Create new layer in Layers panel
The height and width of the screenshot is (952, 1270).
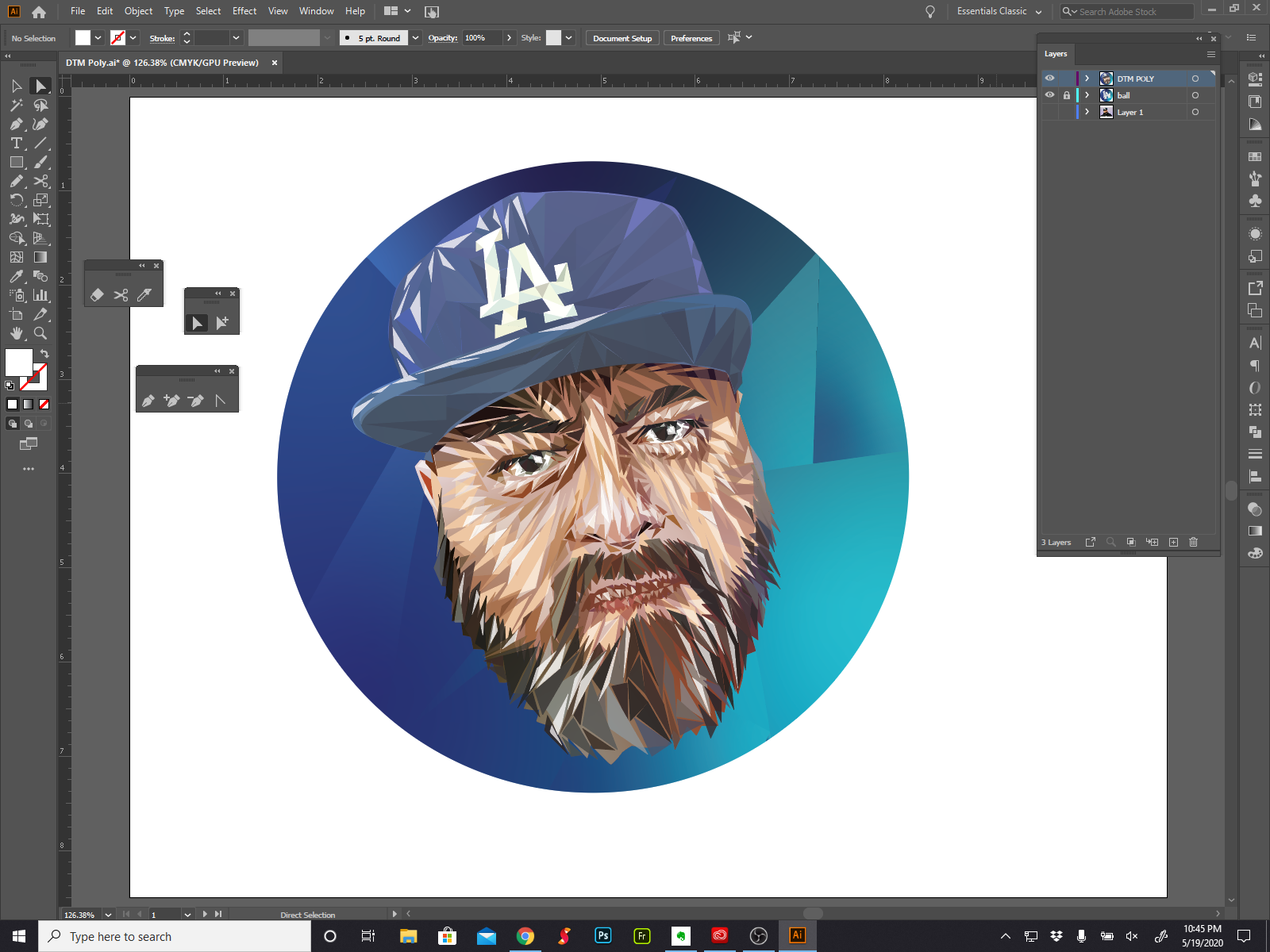[1173, 542]
